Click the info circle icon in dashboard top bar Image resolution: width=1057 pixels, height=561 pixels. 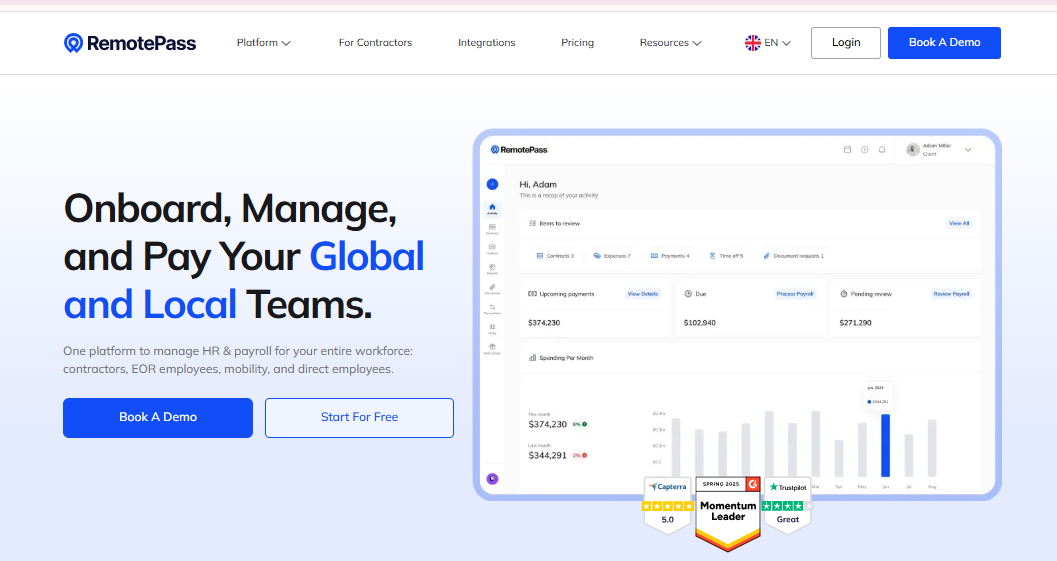[x=864, y=150]
